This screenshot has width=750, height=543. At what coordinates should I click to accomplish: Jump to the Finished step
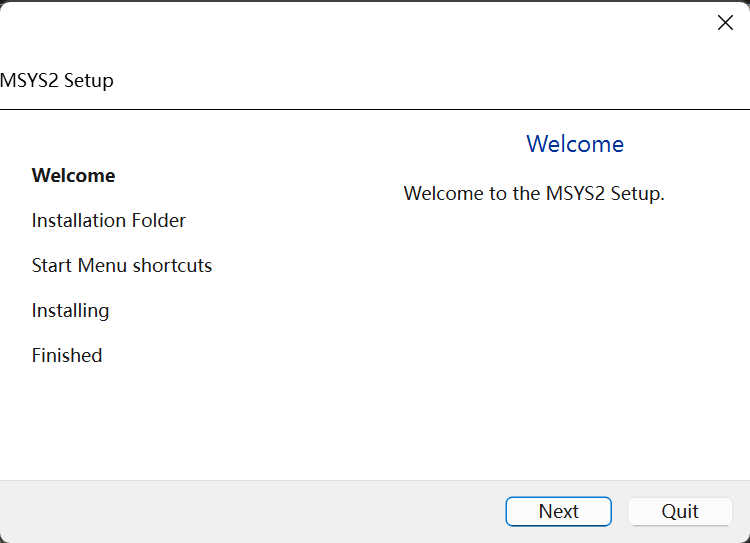click(66, 355)
